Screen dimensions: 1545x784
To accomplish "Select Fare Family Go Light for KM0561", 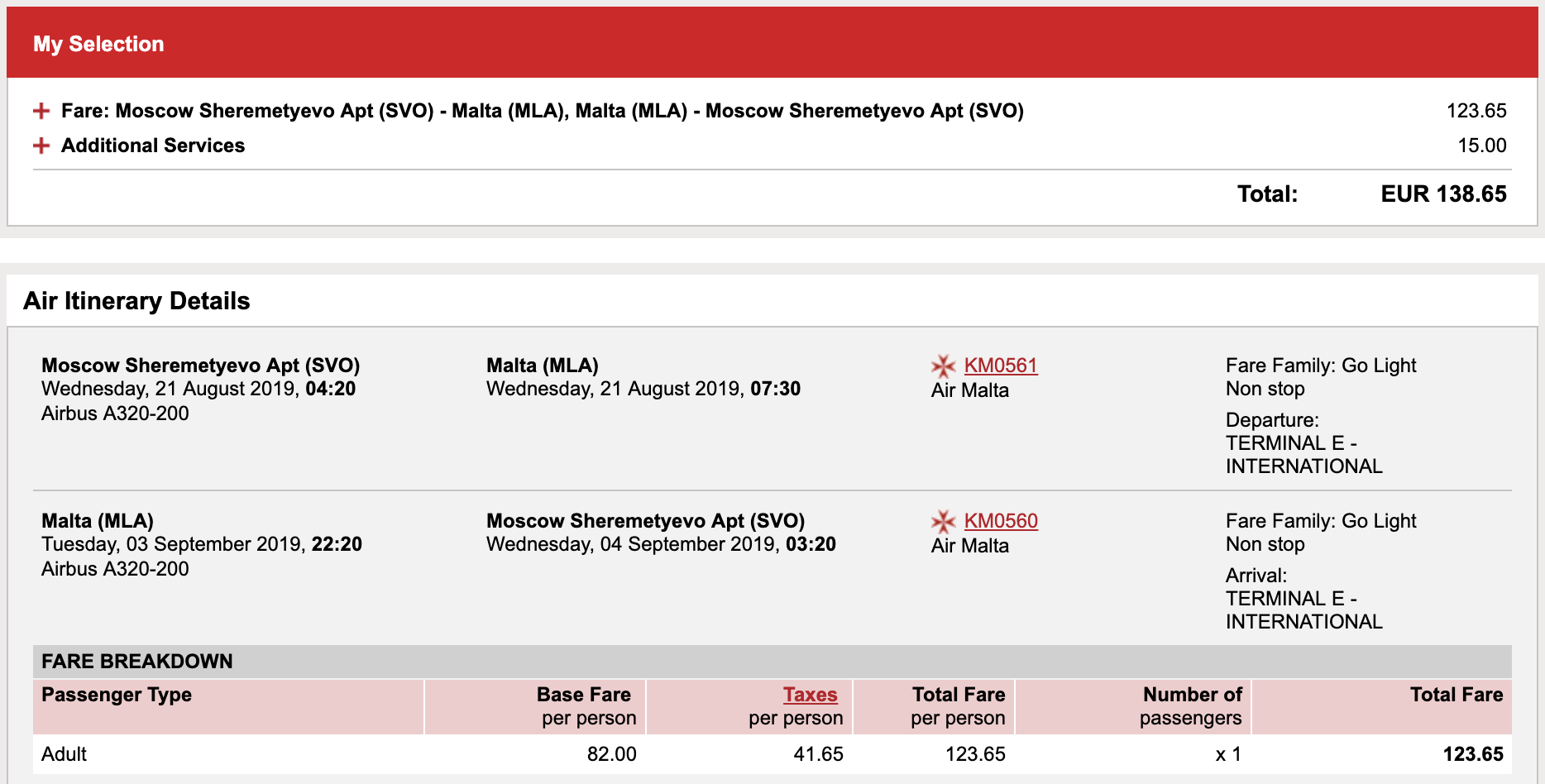I will click(1321, 366).
